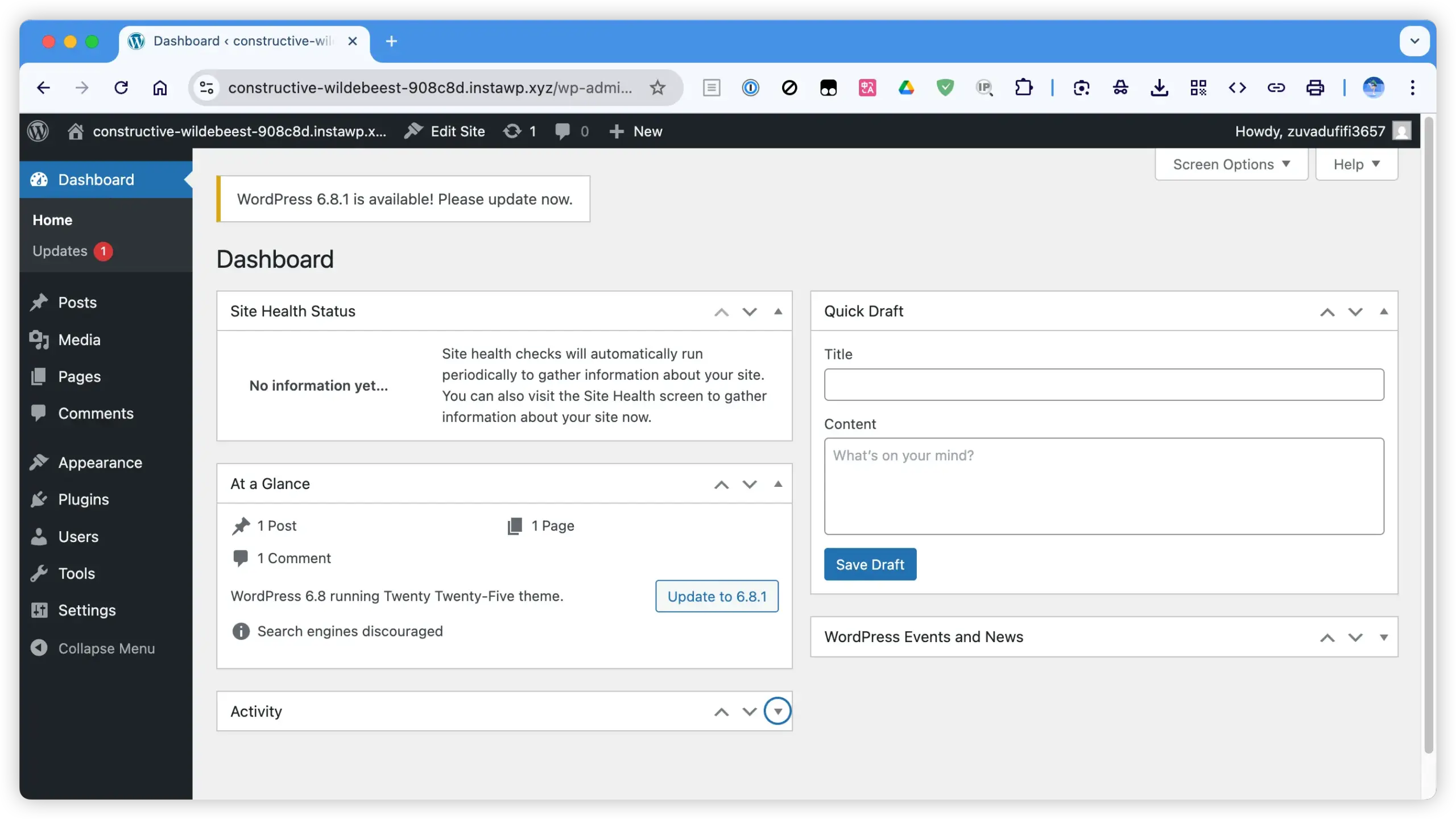Viewport: 1456px width, 819px height.
Task: Open Chrome three-dot menu
Action: pos(1412,88)
